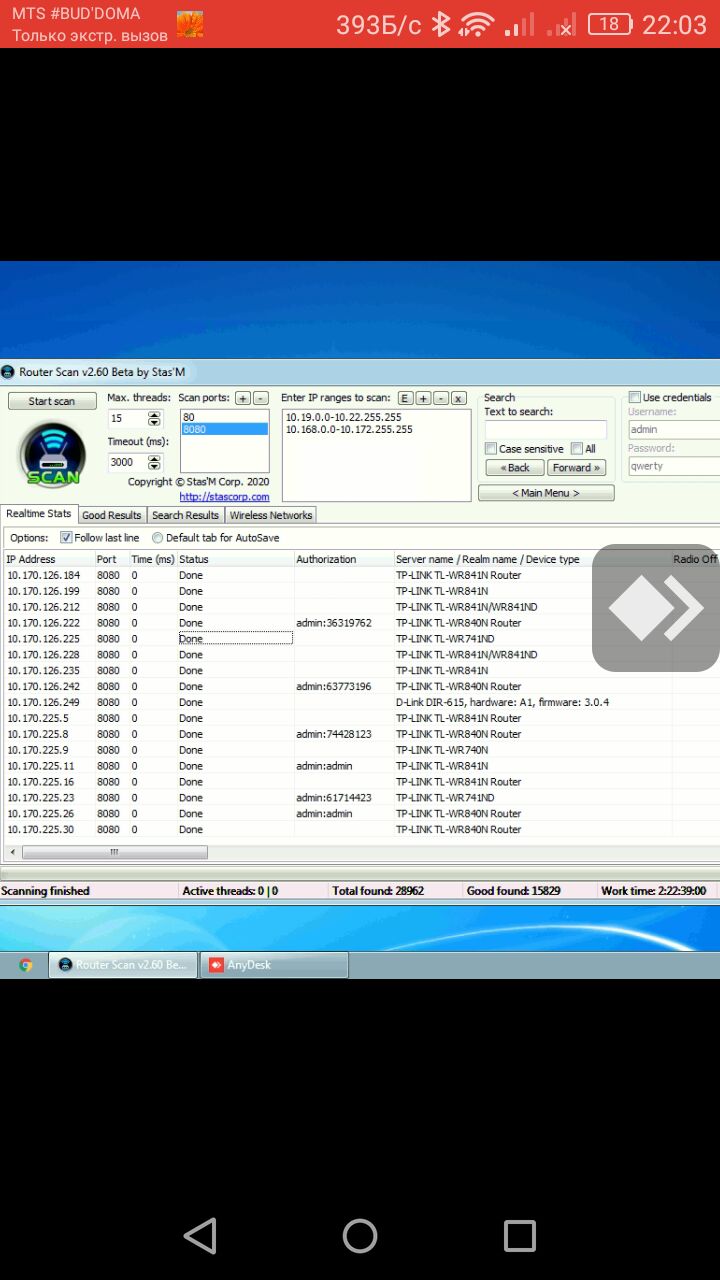Click authorization admin:74428123 cell
The width and height of the screenshot is (720, 1280).
[x=334, y=734]
